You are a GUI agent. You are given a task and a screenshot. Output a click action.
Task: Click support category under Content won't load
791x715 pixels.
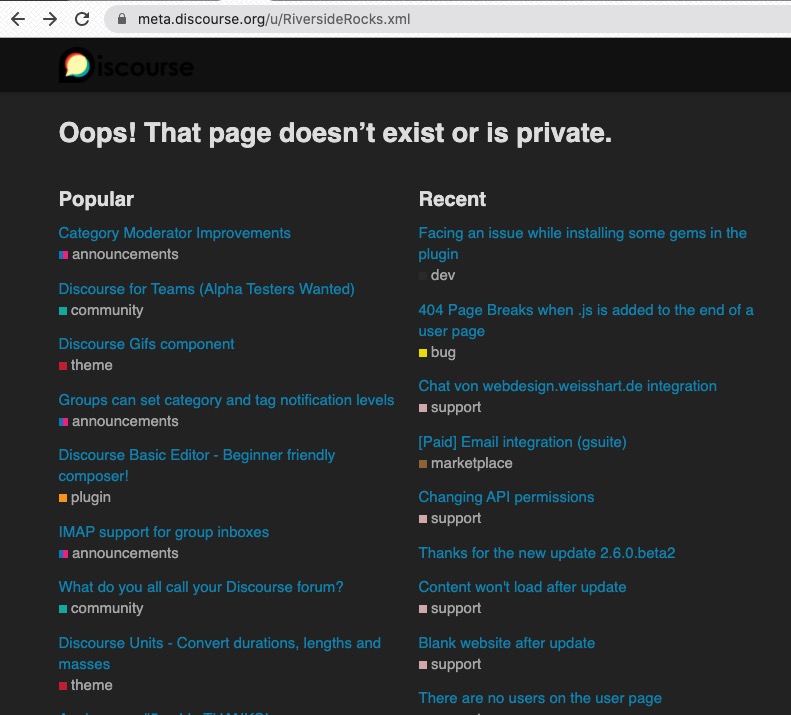(450, 609)
